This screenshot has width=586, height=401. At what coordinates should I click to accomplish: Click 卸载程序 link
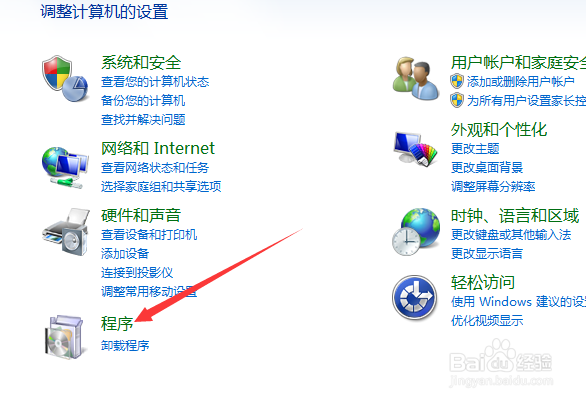tap(125, 345)
